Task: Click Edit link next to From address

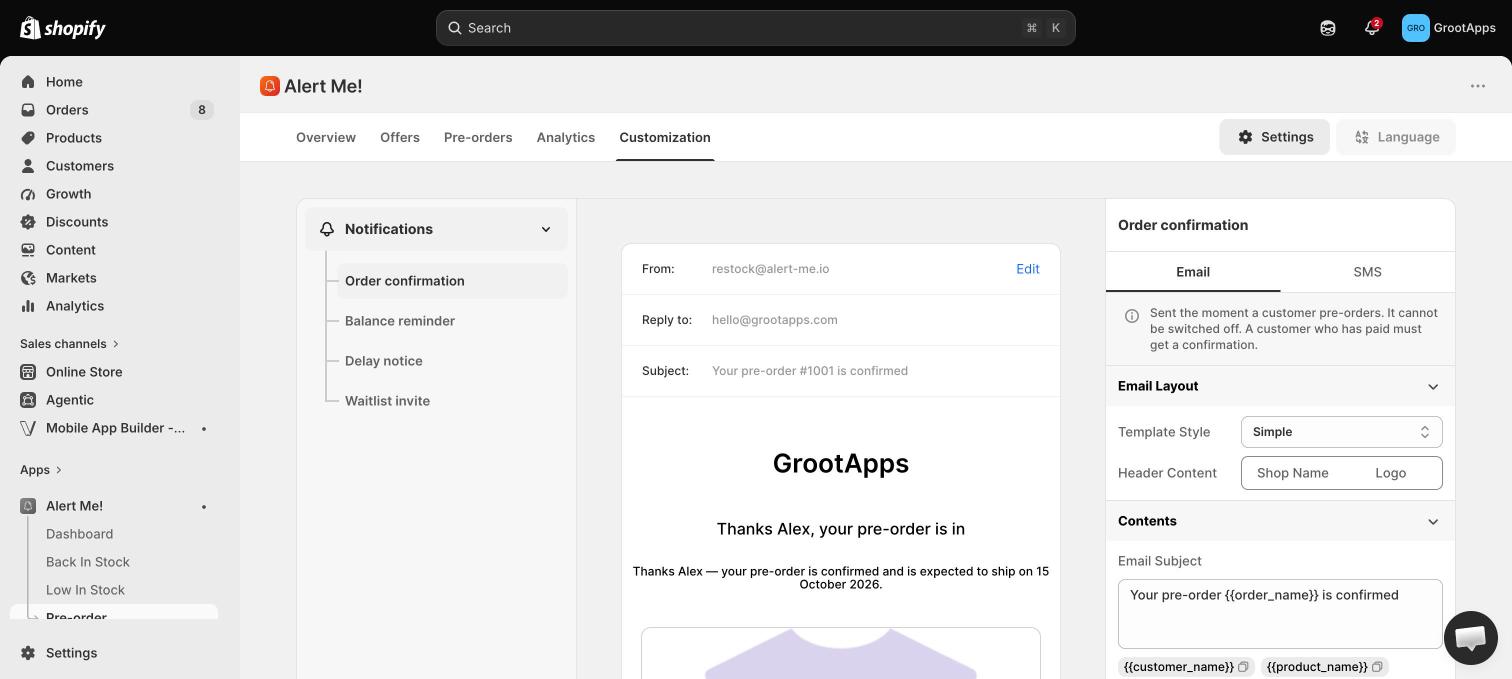Action: point(1028,269)
